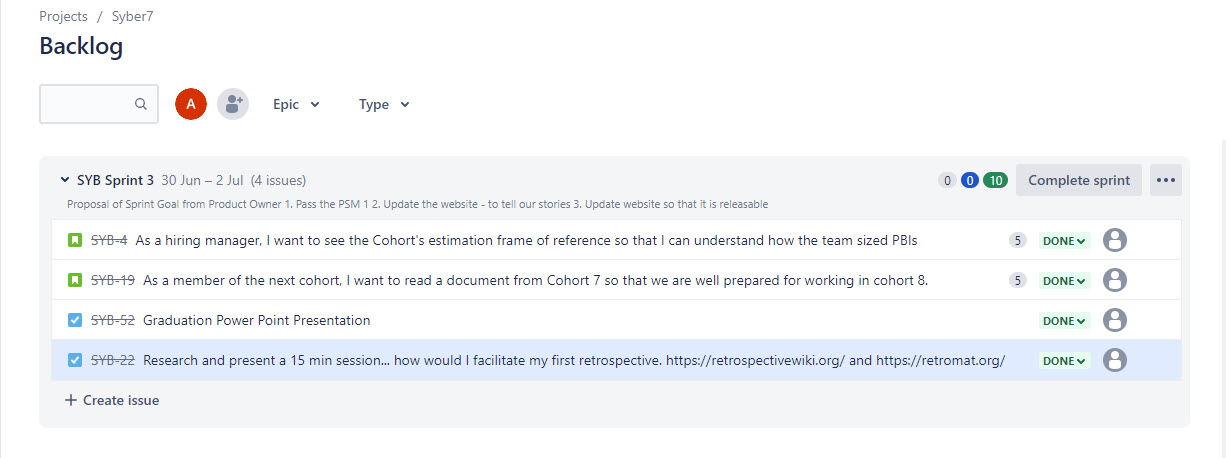Image resolution: width=1226 pixels, height=458 pixels.
Task: Open the sprint more actions ellipsis menu
Action: 1165,180
